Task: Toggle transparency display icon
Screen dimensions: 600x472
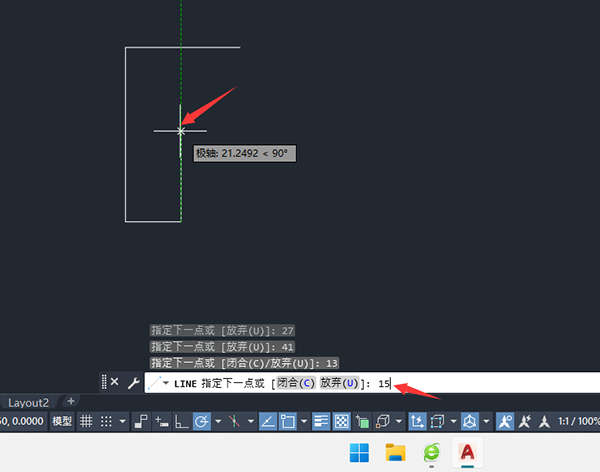Action: pos(341,421)
